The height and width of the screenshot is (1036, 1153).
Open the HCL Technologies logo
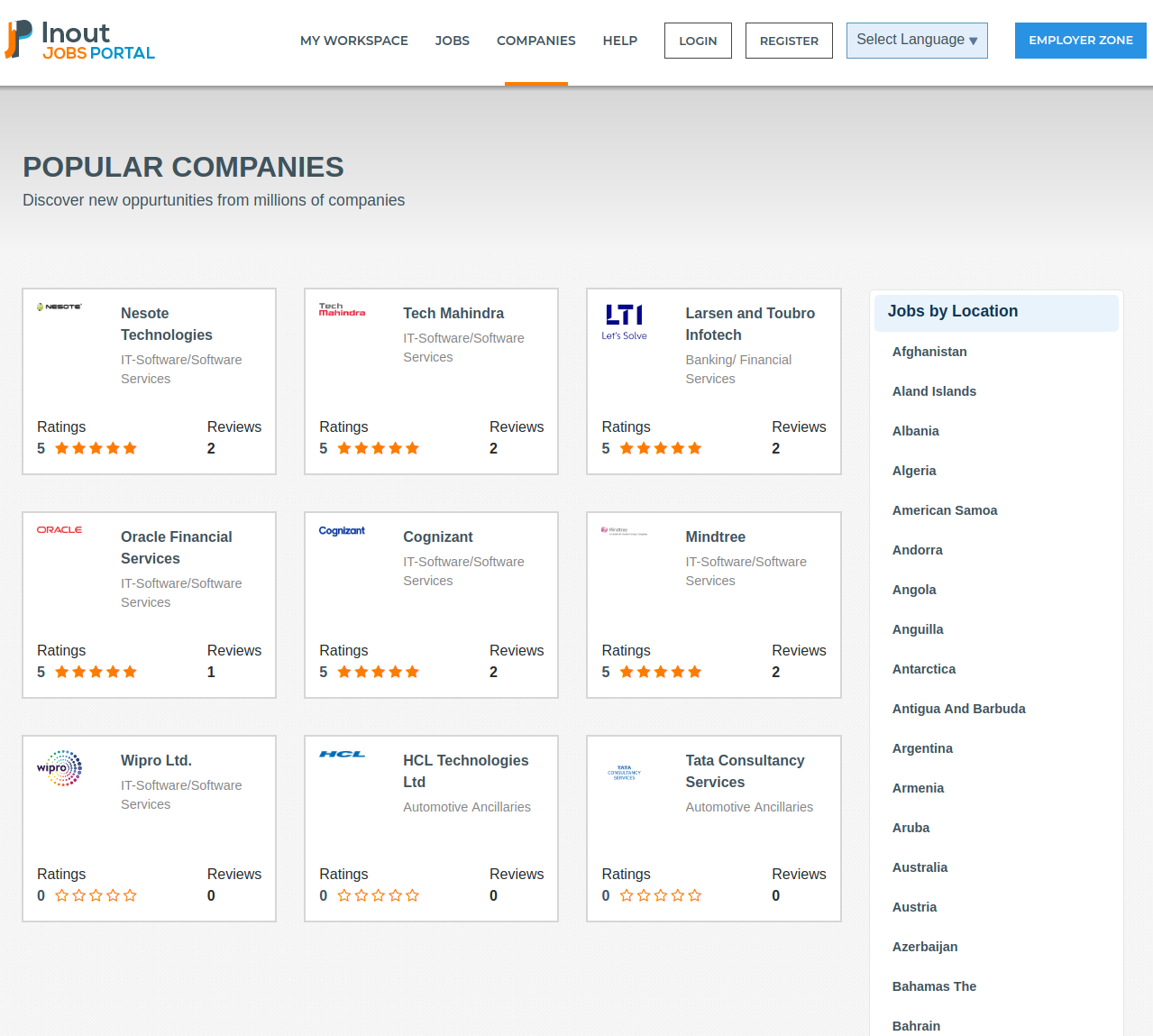343,754
